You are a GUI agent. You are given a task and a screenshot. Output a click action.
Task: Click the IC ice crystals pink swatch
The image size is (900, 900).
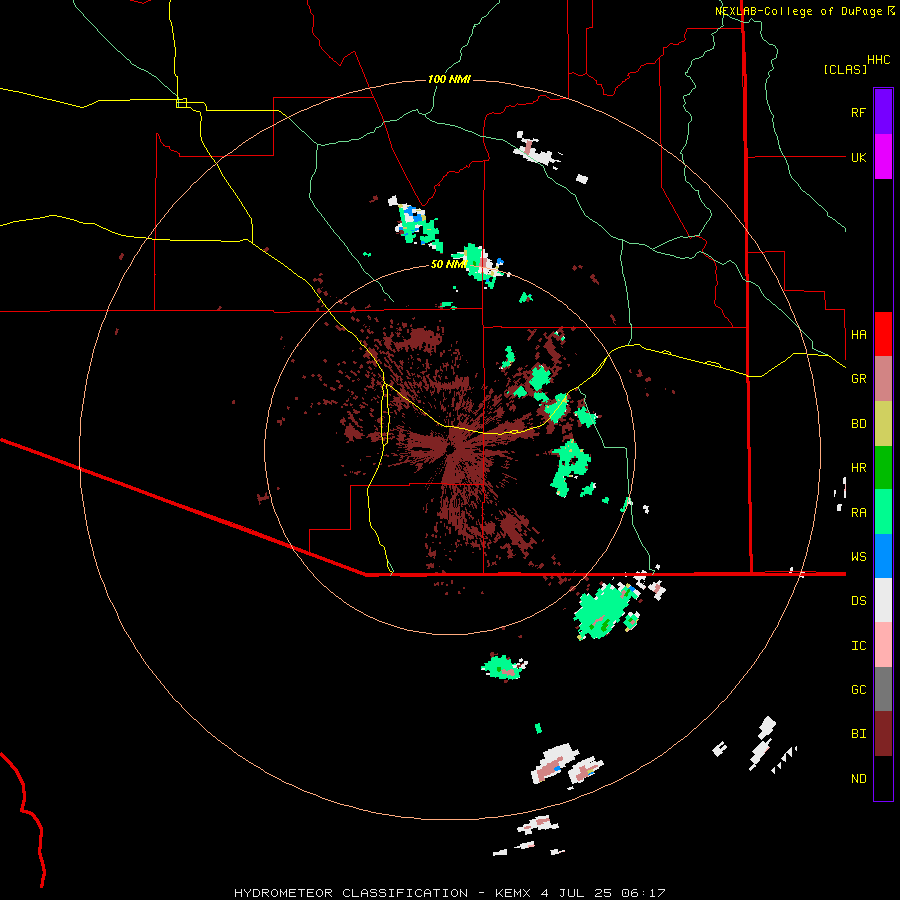tap(883, 645)
